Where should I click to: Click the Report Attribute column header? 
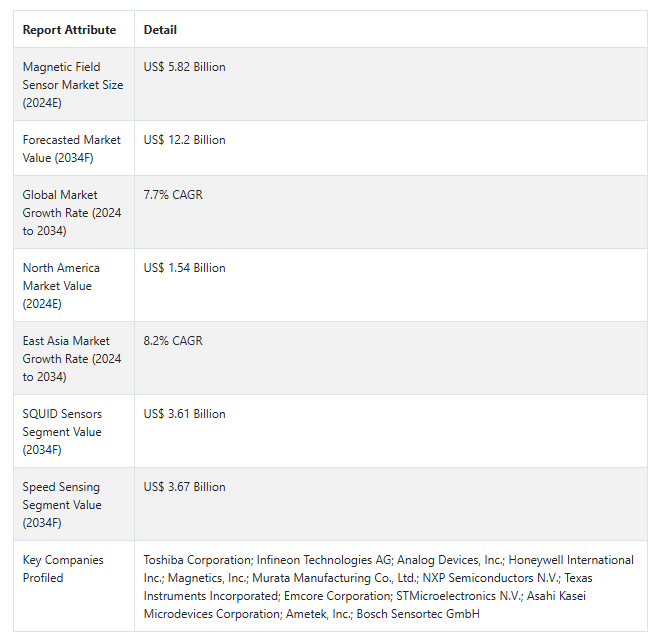[x=69, y=30]
